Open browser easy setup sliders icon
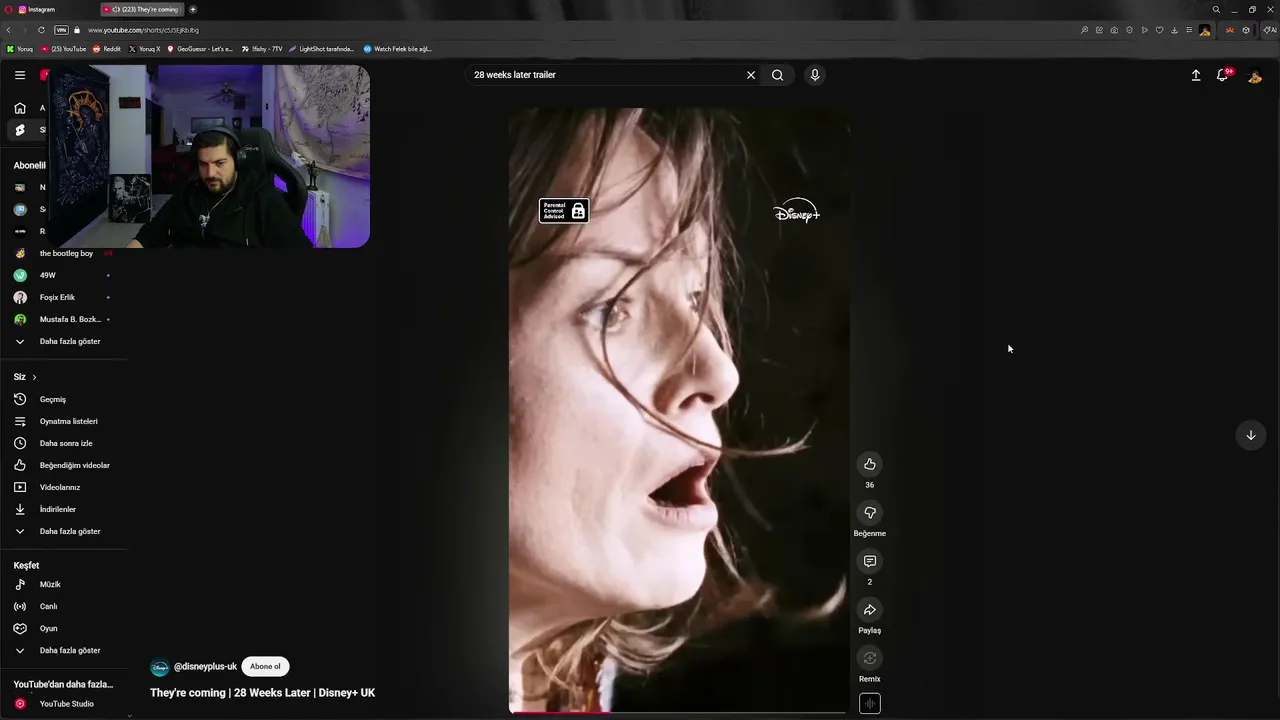This screenshot has height=720, width=1280. (x=1189, y=30)
